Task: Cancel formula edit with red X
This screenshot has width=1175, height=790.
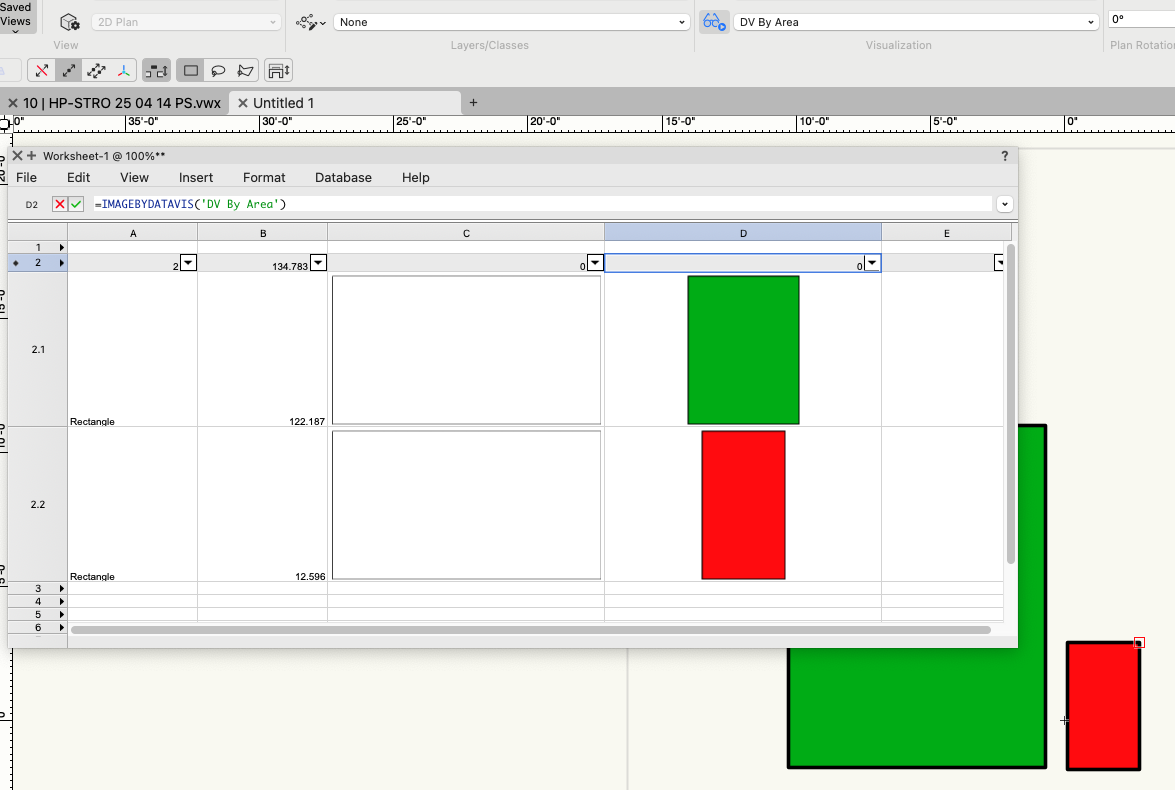Action: click(x=60, y=204)
